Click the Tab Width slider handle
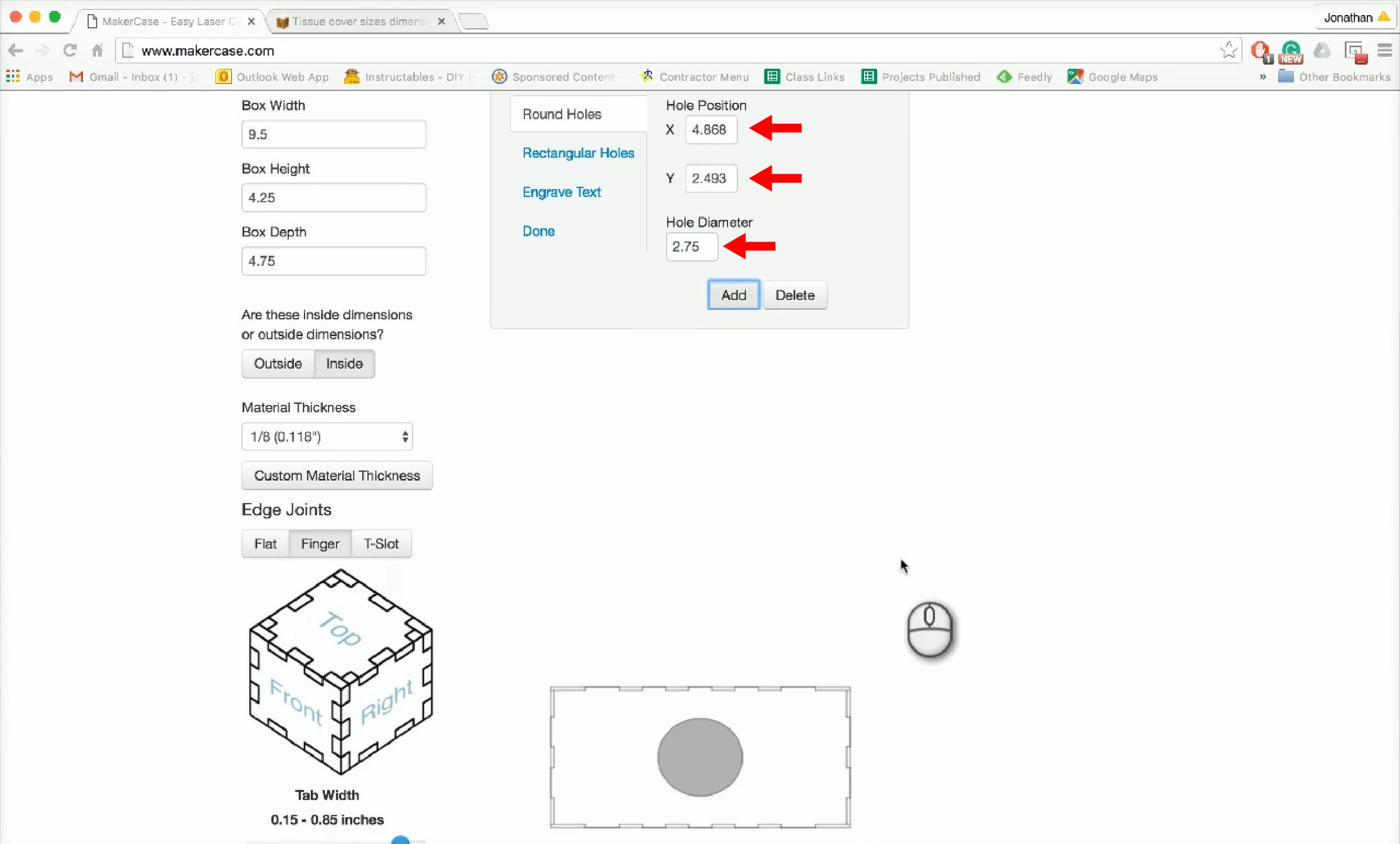Image resolution: width=1400 pixels, height=844 pixels. tap(400, 839)
